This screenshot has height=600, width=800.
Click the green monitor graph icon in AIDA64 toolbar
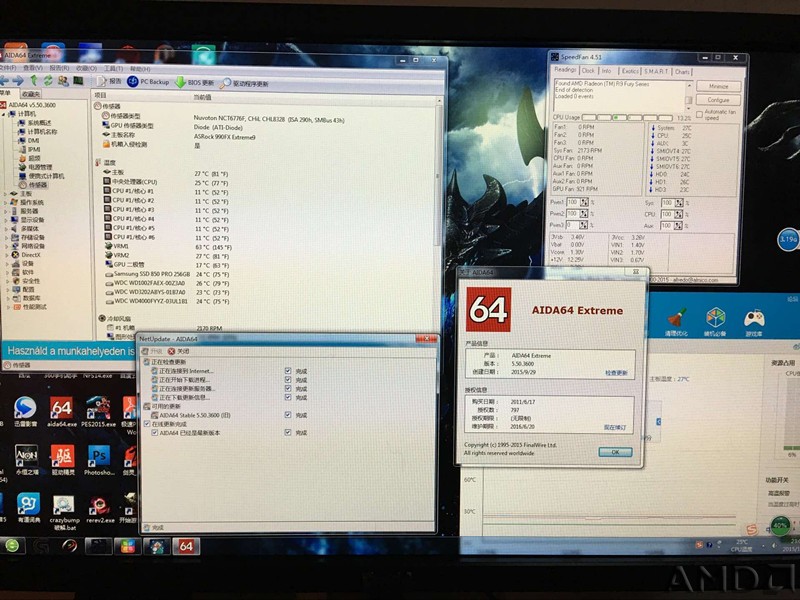(78, 81)
